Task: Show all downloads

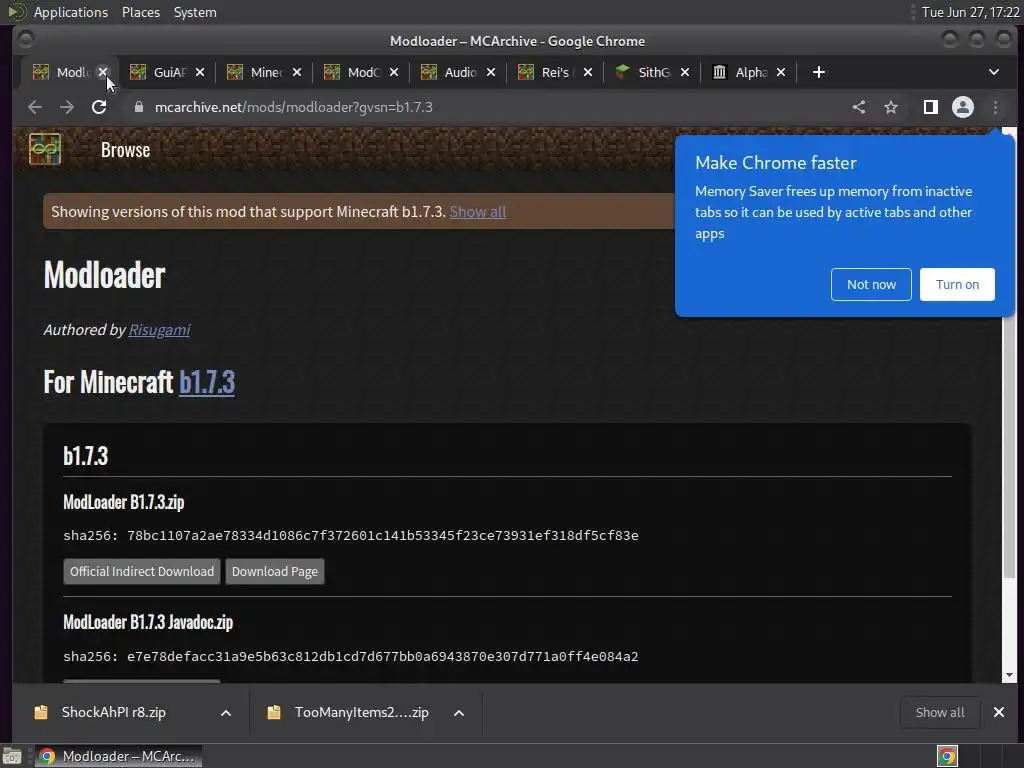Action: [940, 712]
